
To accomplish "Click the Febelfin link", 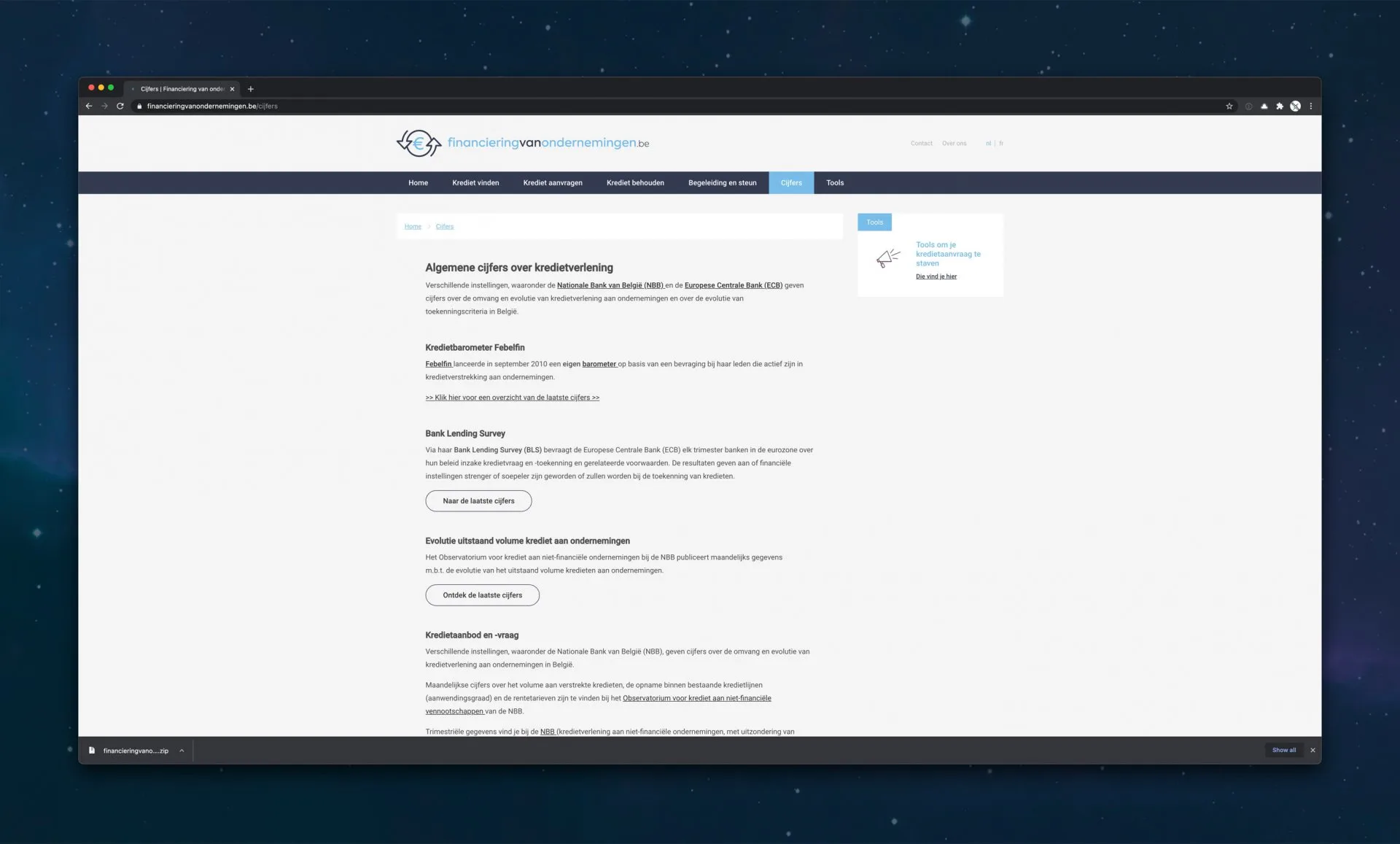I will [x=438, y=364].
